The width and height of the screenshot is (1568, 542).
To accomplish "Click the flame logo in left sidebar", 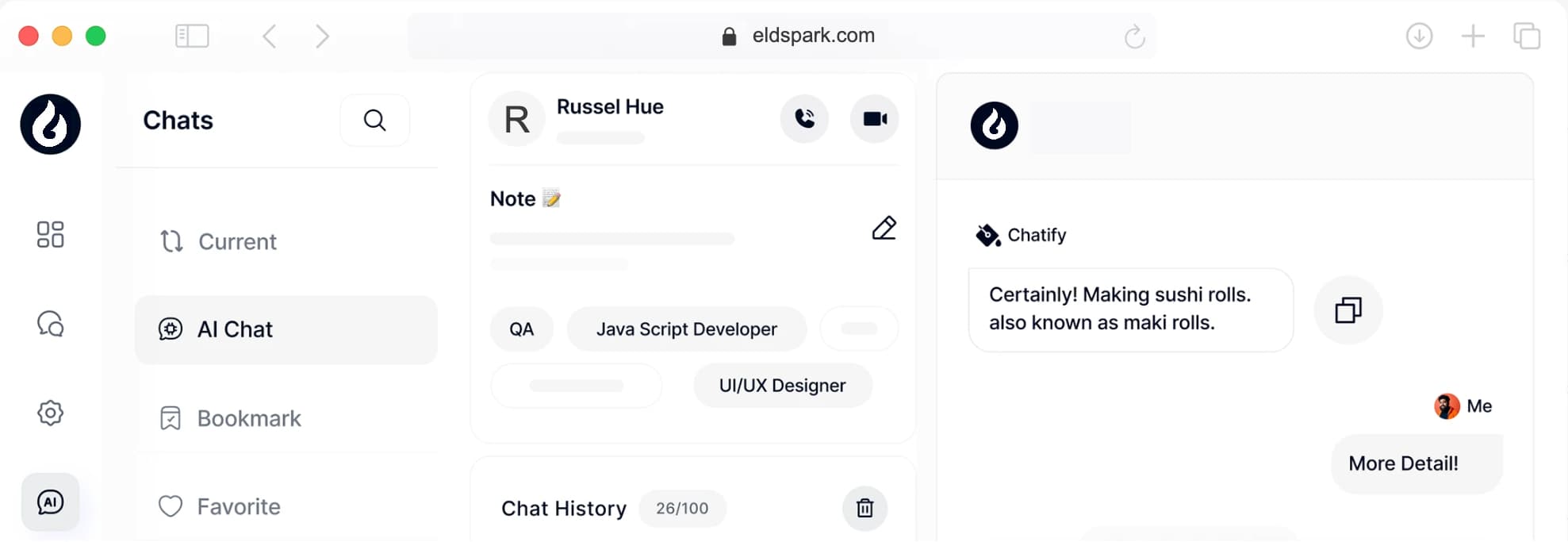I will pos(50,124).
